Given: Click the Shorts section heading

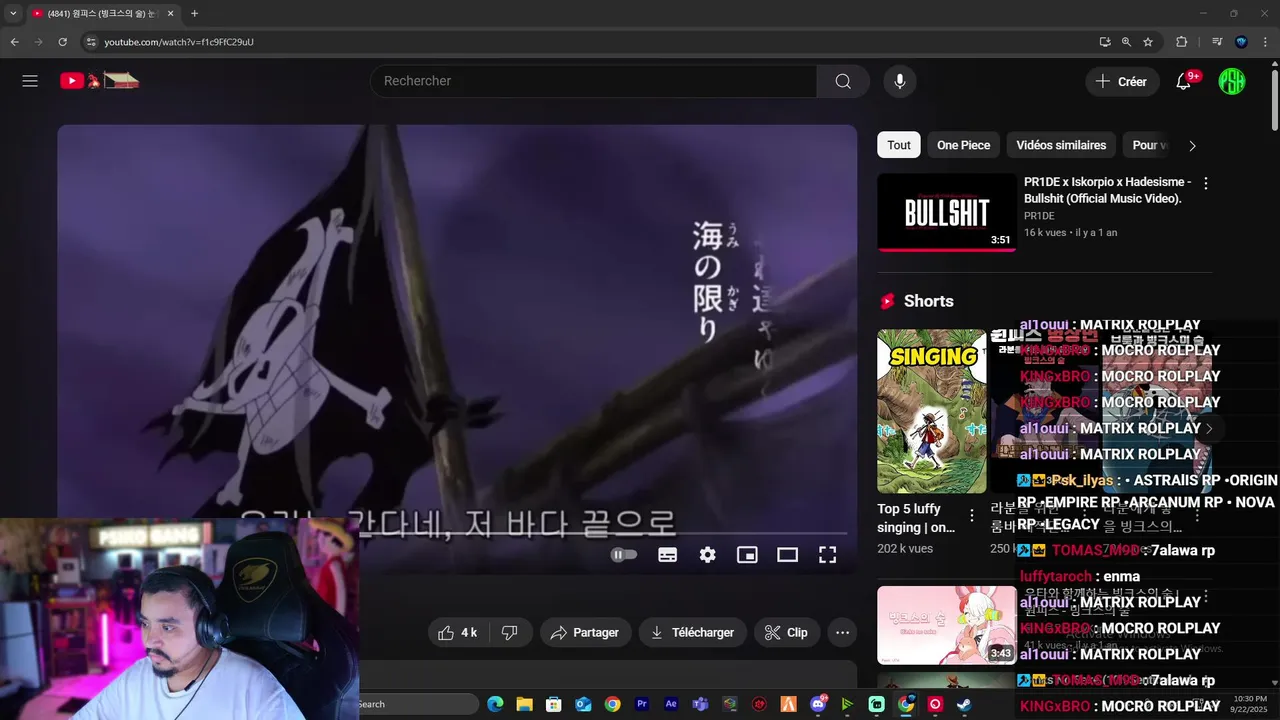Looking at the screenshot, I should click(x=928, y=301).
